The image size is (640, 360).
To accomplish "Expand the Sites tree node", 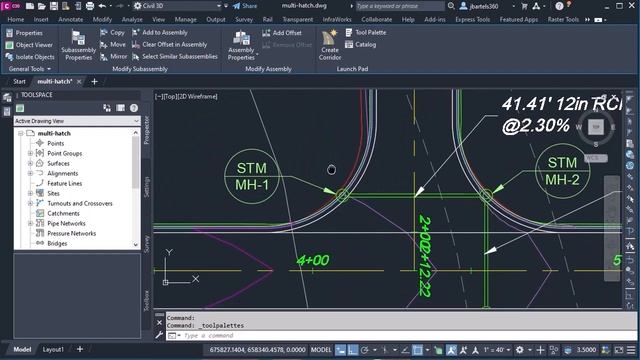I will point(30,193).
